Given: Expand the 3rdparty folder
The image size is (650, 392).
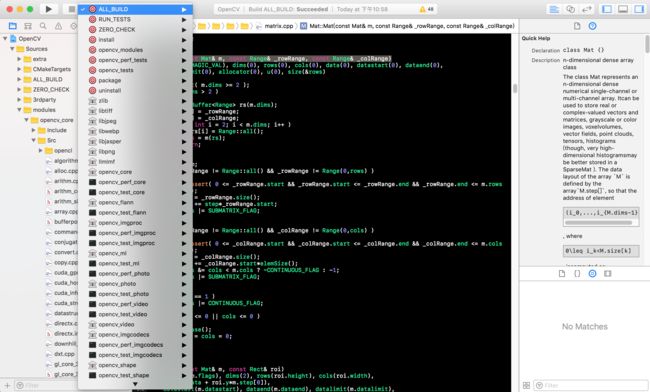Looking at the screenshot, I should coord(19,99).
